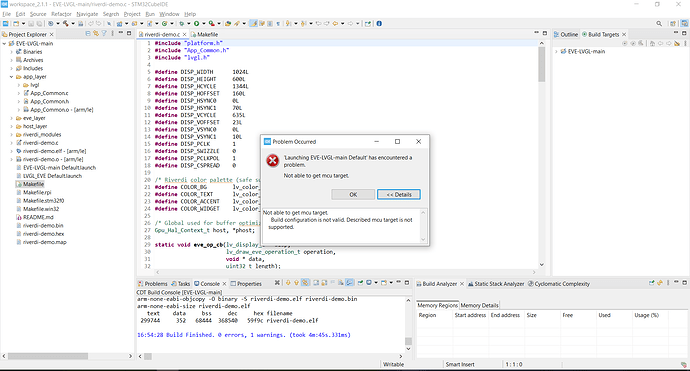Screen dimensions: 690x371
Task: Click the blue information icon in toolbar
Action: [x=379, y=23]
